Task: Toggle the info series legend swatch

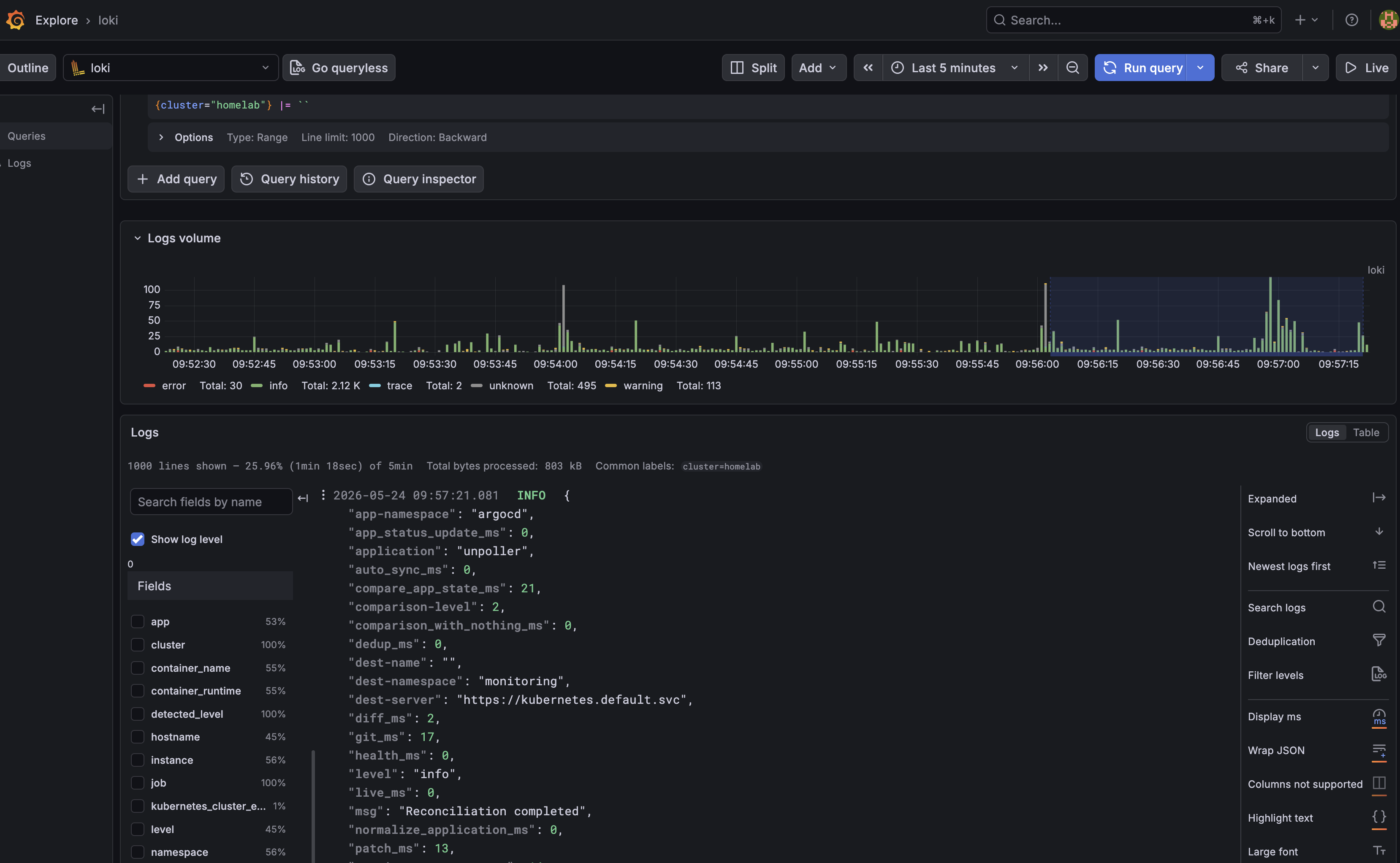Action: (x=257, y=386)
